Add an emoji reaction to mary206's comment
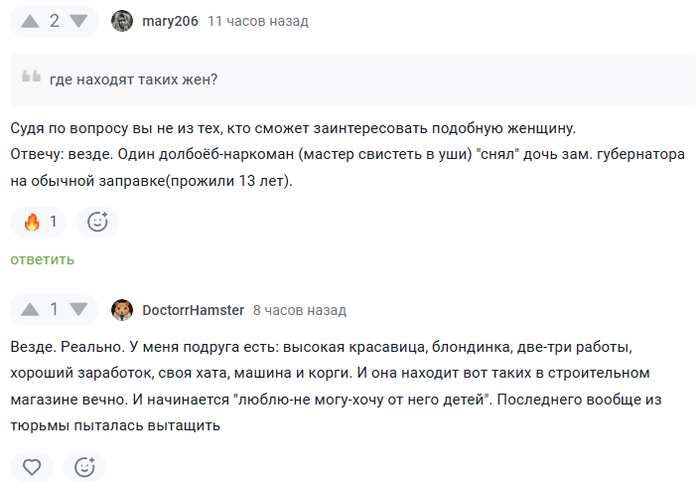The height and width of the screenshot is (487, 700). tap(97, 222)
